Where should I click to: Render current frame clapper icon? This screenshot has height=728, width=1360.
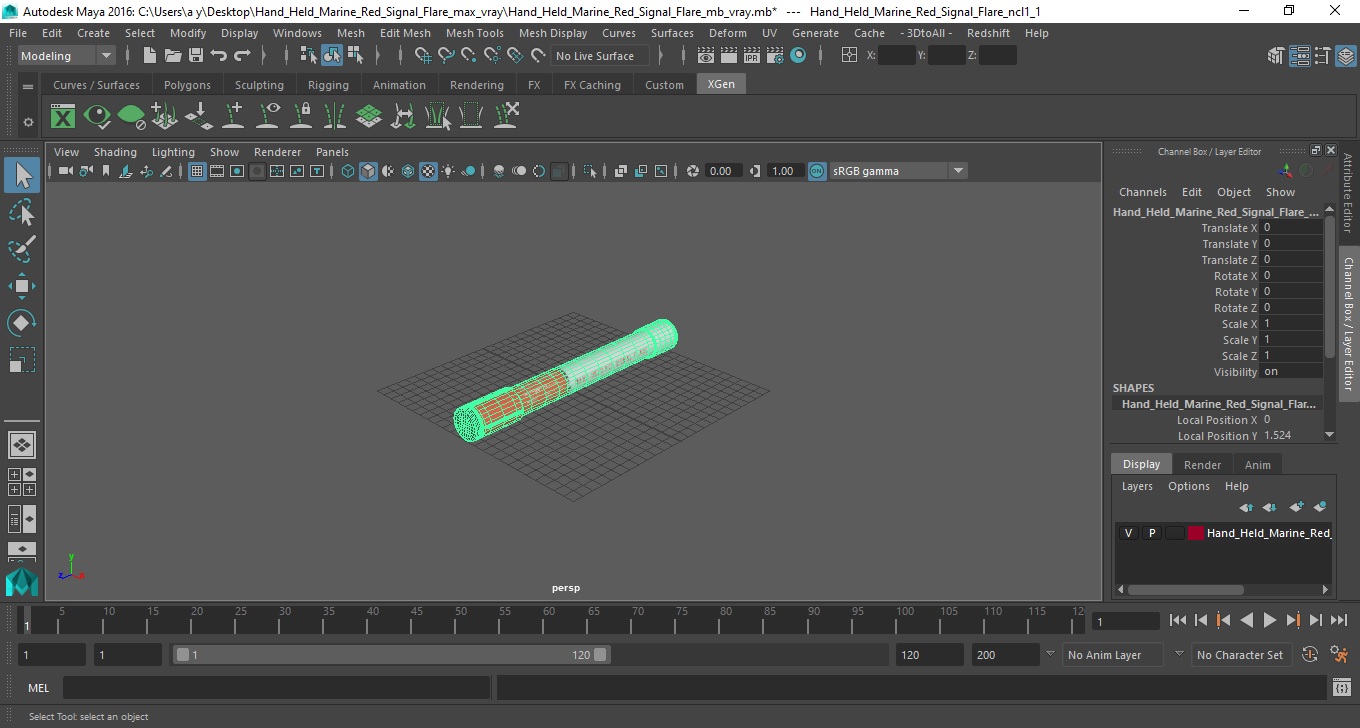tap(729, 56)
